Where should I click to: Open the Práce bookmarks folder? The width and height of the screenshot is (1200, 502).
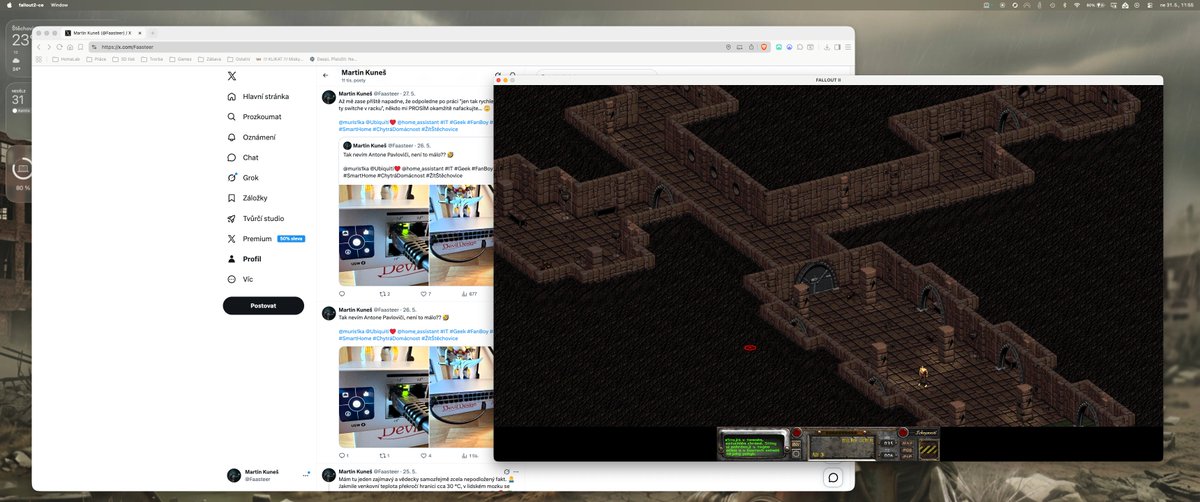(x=98, y=59)
